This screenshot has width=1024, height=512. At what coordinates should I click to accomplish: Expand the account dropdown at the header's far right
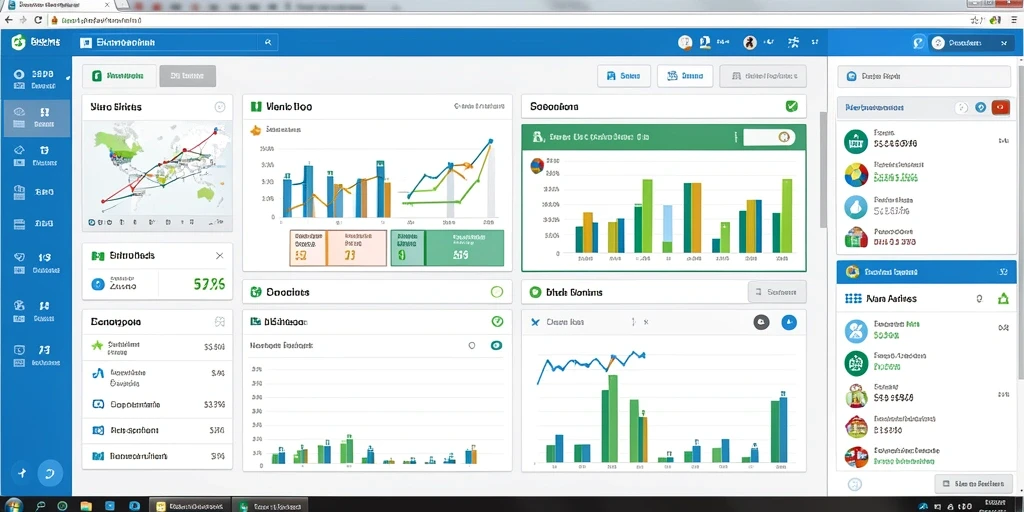(972, 43)
